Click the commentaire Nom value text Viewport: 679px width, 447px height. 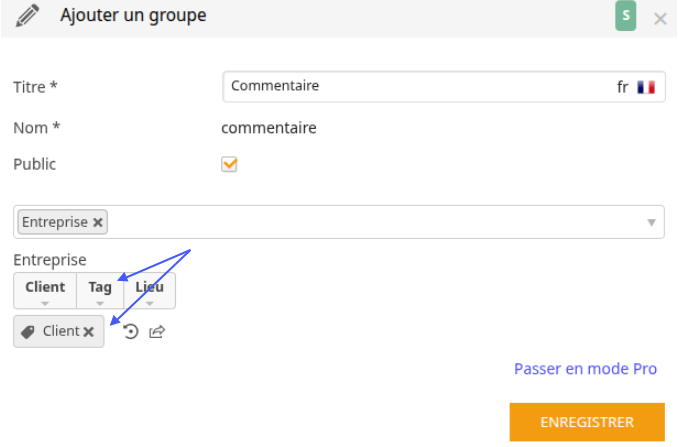269,128
